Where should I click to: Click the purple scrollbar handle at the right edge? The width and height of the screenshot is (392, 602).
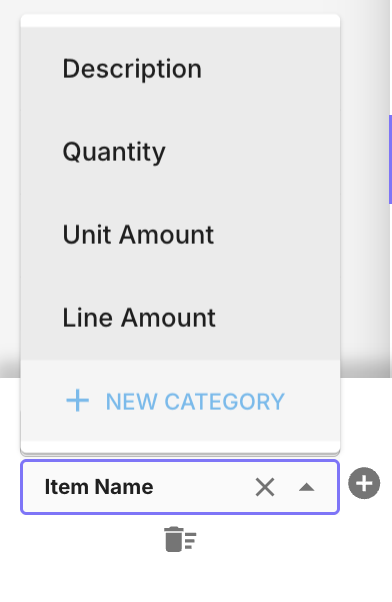pos(390,159)
